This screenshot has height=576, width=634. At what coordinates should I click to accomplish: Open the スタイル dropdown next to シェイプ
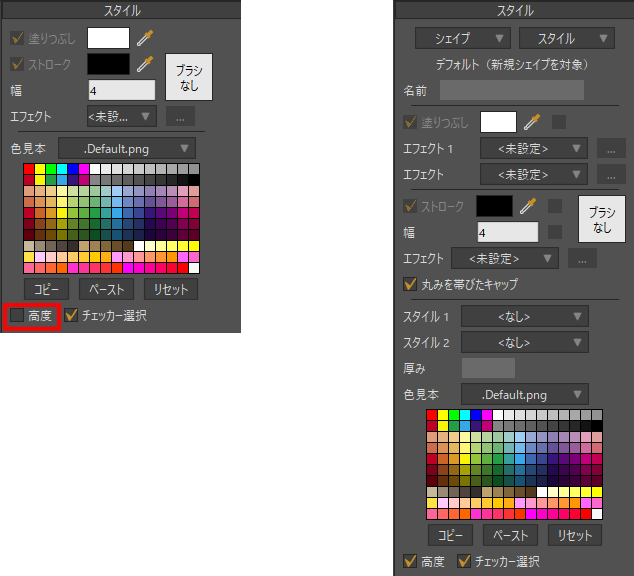pos(566,39)
